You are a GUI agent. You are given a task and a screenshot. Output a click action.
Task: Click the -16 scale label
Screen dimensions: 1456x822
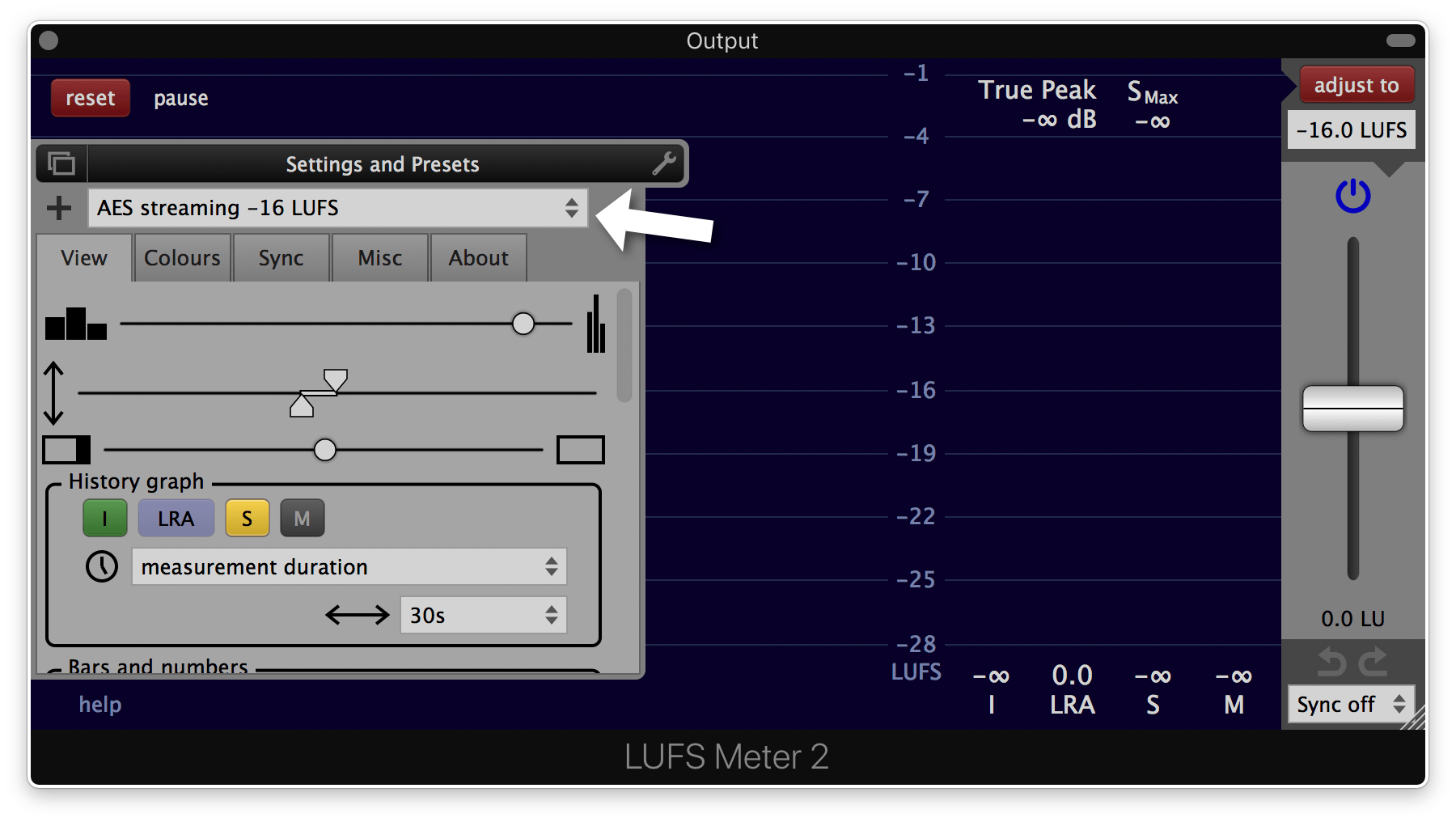916,390
